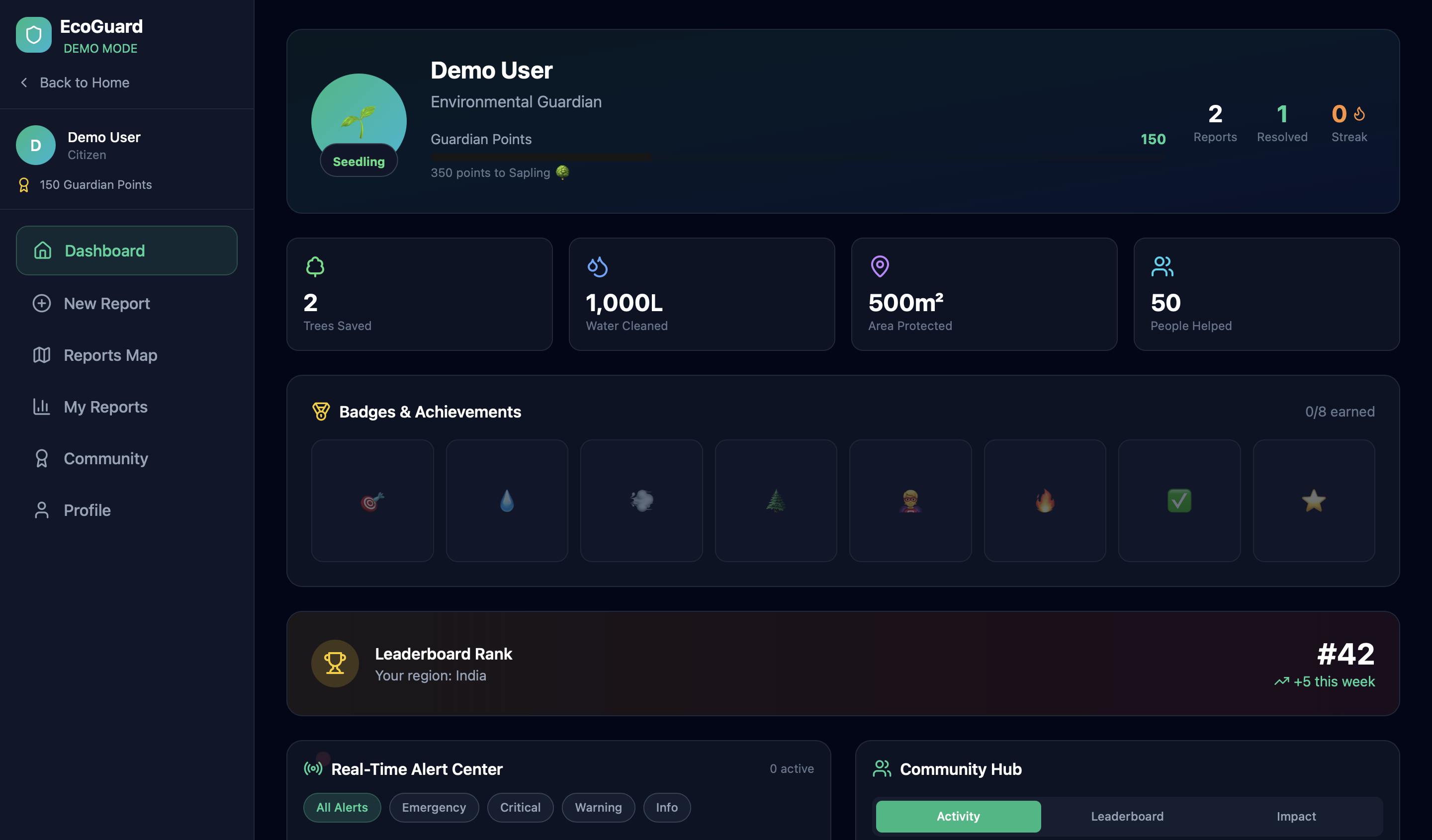This screenshot has width=1432, height=840.
Task: Toggle the Critical alert filter
Action: (x=520, y=807)
